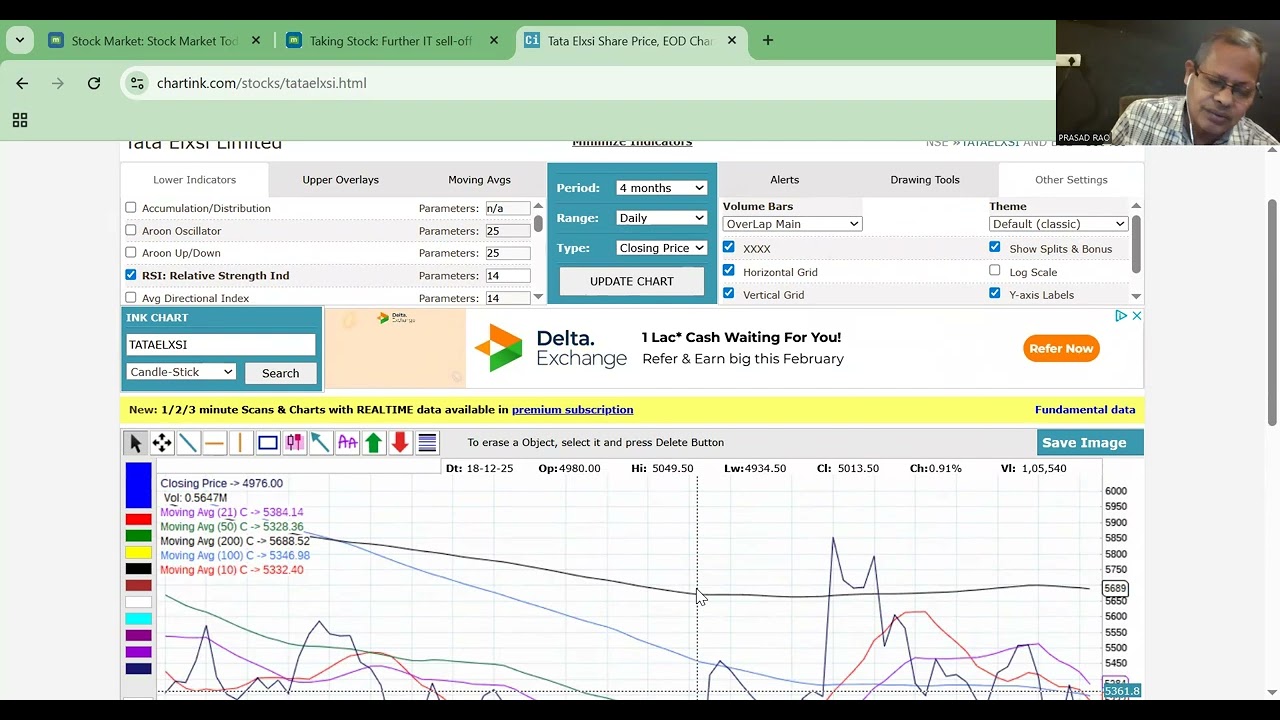This screenshot has width=1280, height=720.
Task: Open the Type dropdown (Closing Price)
Action: [x=661, y=248]
